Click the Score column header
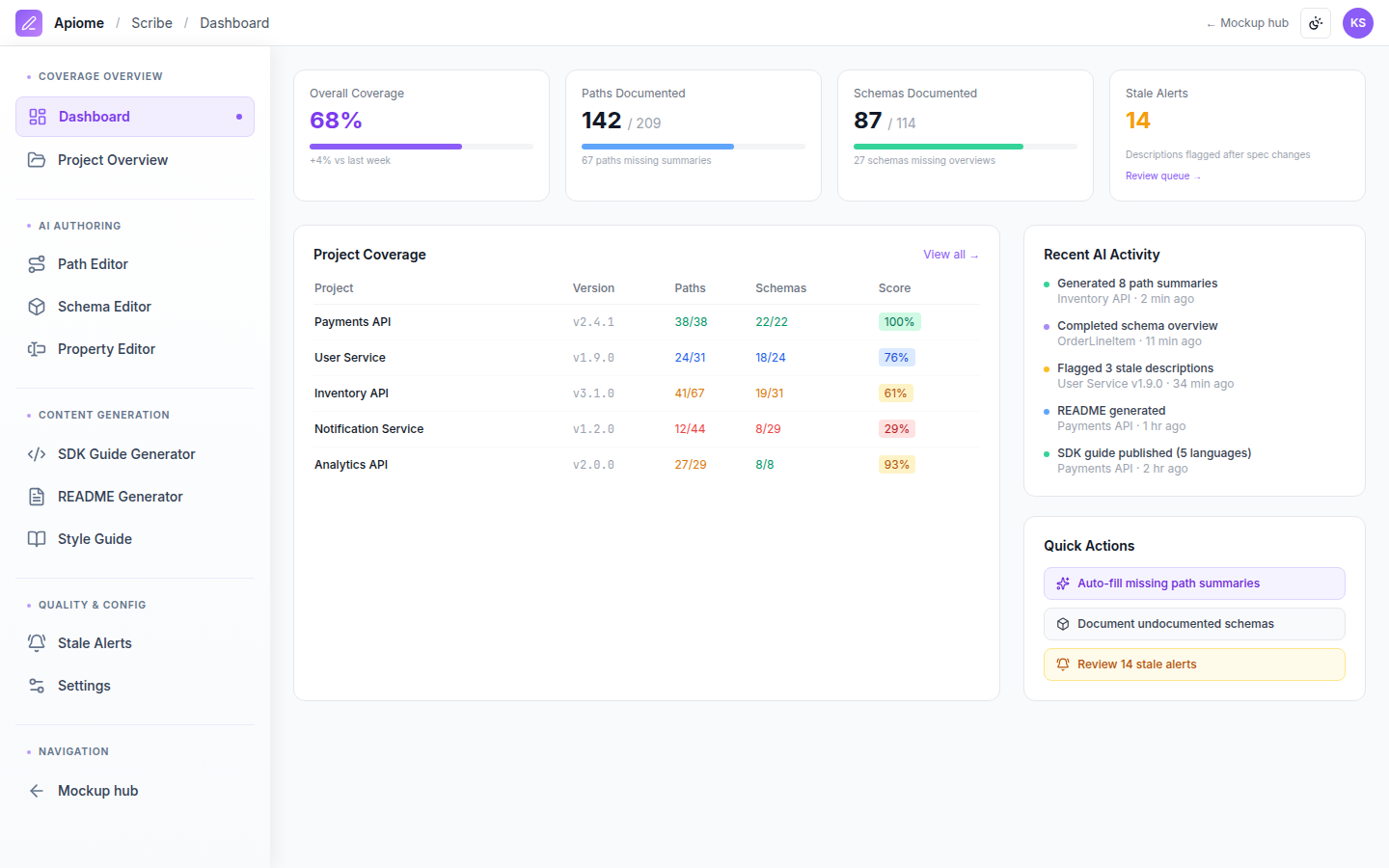The image size is (1389, 868). pyautogui.click(x=894, y=288)
